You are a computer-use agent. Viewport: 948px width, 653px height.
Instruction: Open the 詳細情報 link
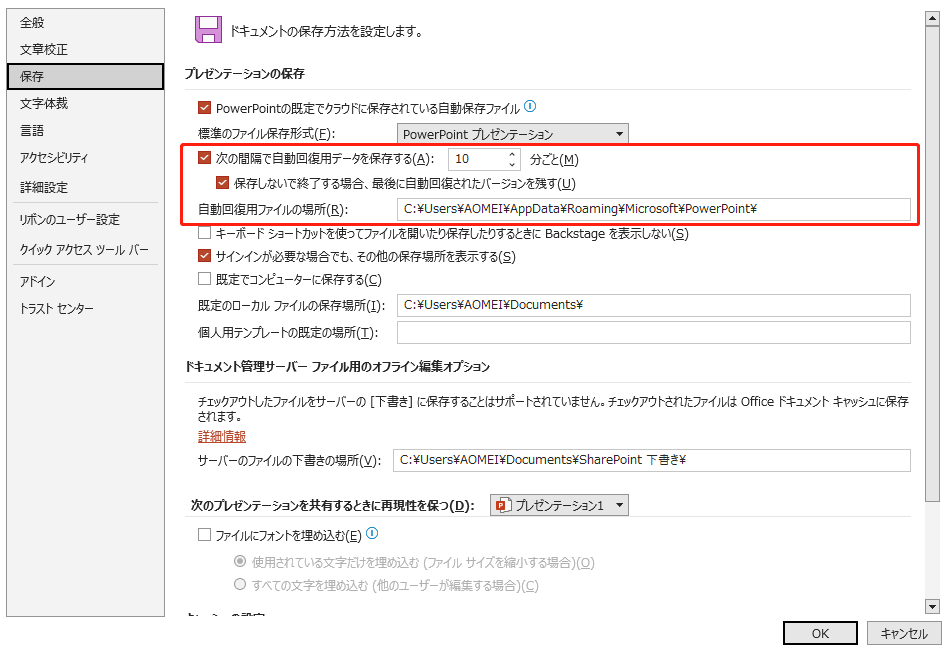tap(222, 437)
